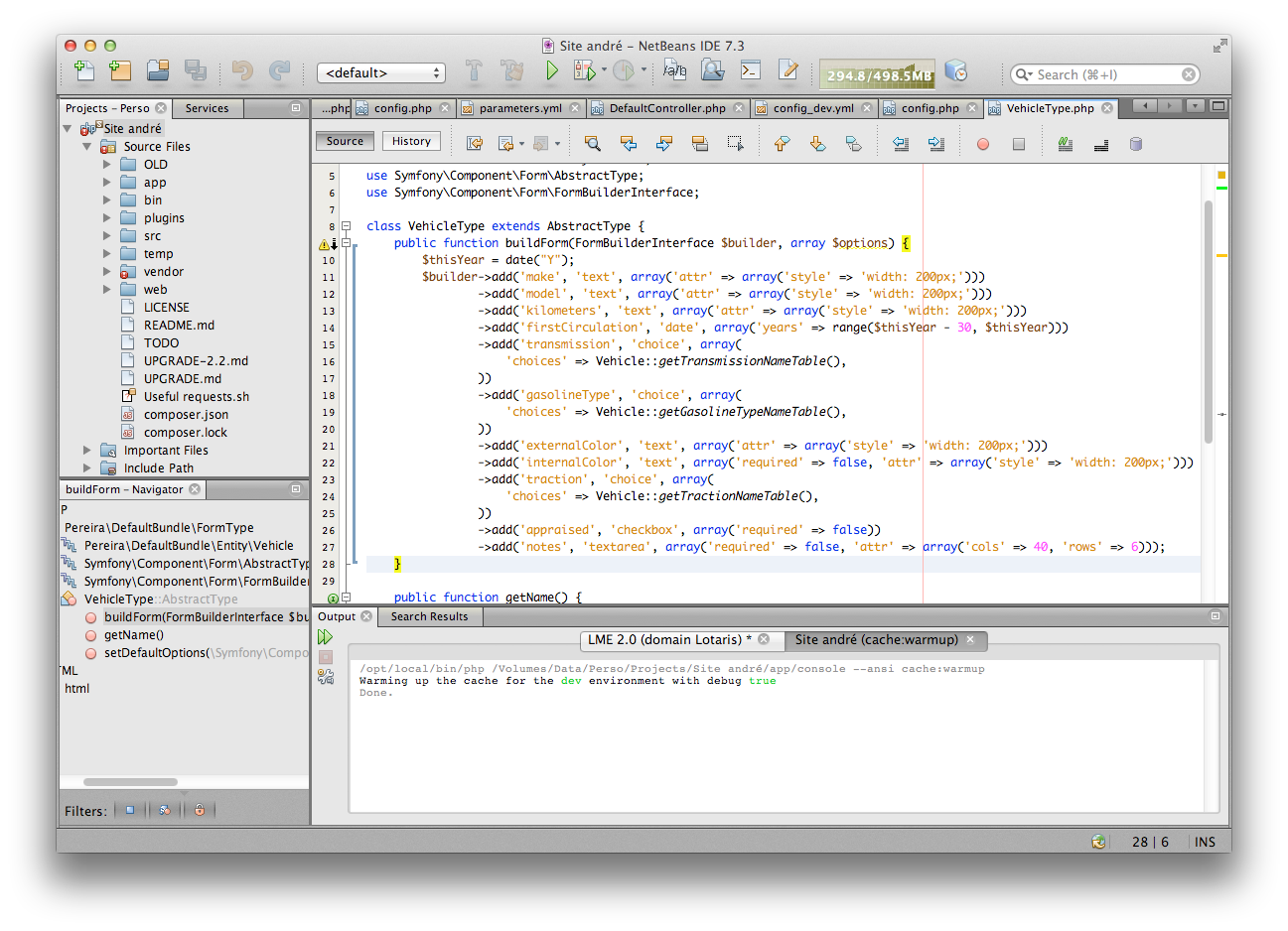Click the Build Project hammer icon

(x=474, y=70)
